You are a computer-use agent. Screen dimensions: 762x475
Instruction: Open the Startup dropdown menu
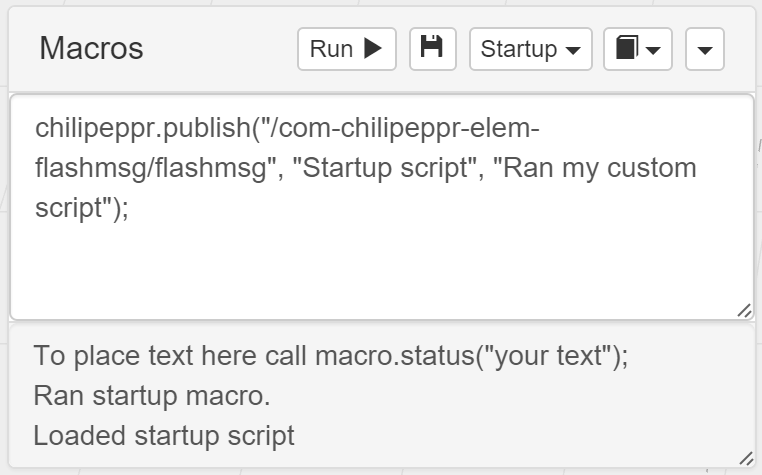(x=530, y=49)
